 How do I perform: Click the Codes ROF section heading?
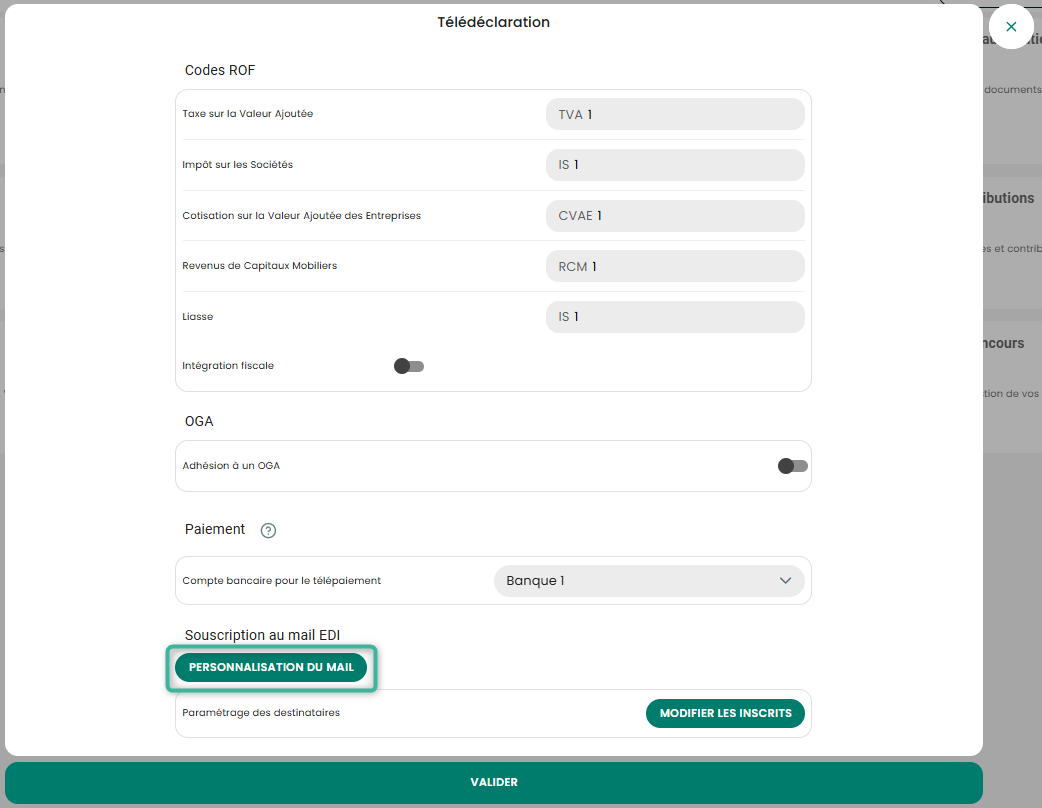click(220, 70)
